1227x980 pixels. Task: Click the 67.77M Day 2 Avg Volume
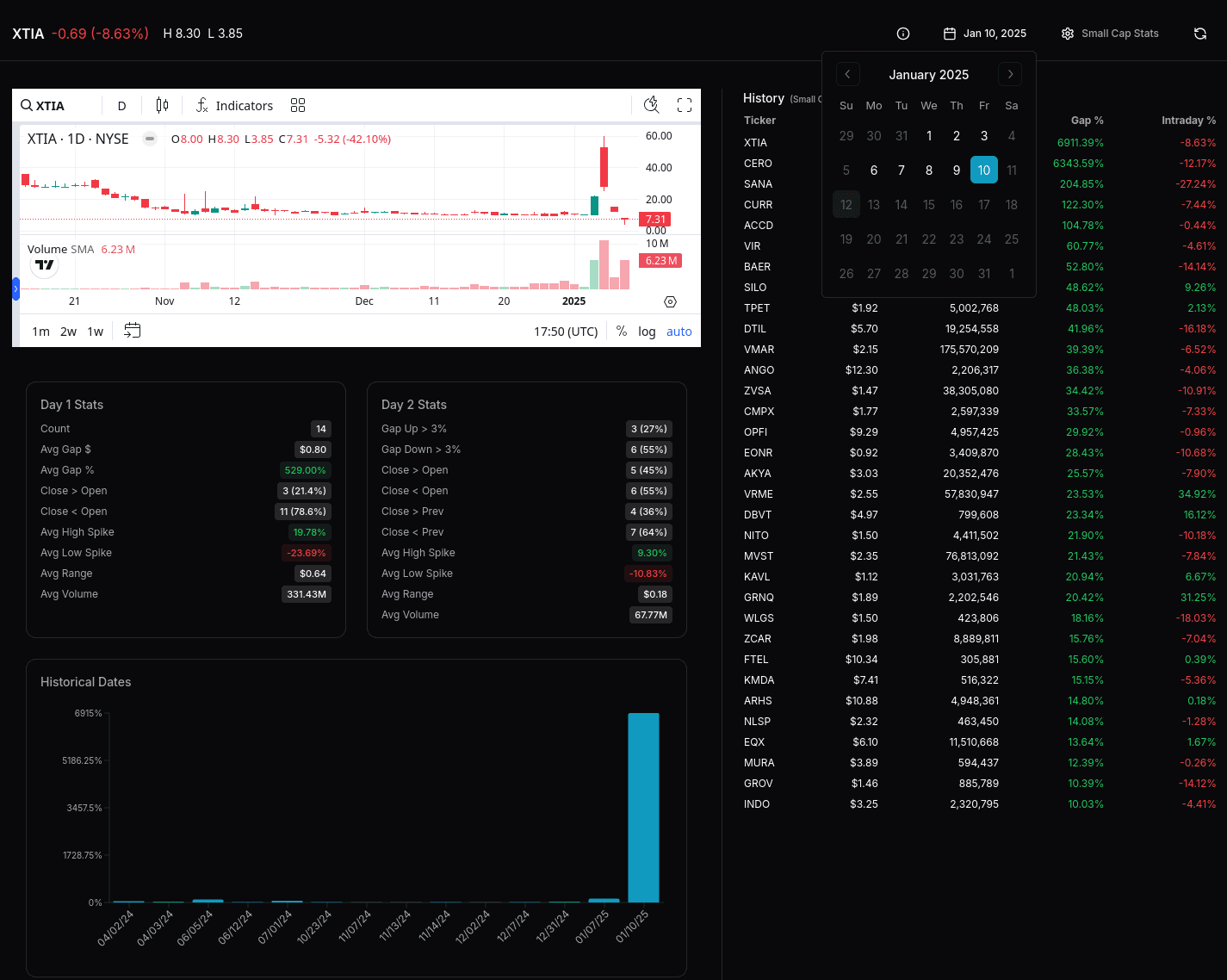tap(651, 615)
